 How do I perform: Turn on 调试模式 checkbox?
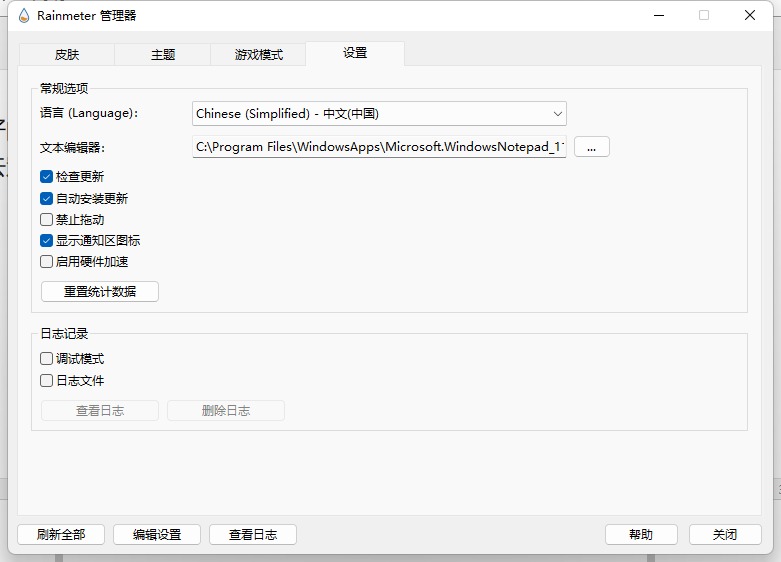pos(47,358)
